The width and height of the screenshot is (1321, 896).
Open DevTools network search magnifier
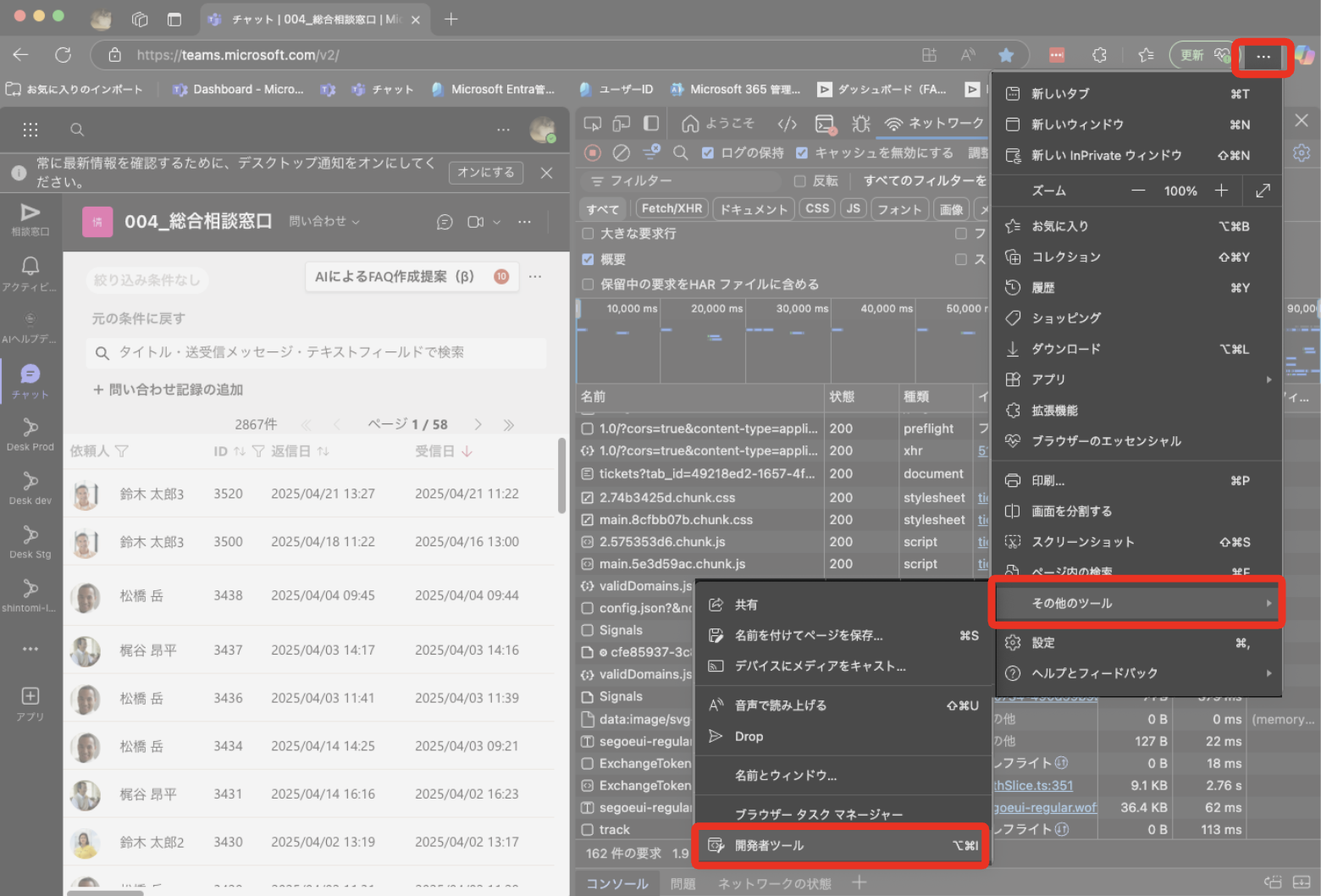680,153
